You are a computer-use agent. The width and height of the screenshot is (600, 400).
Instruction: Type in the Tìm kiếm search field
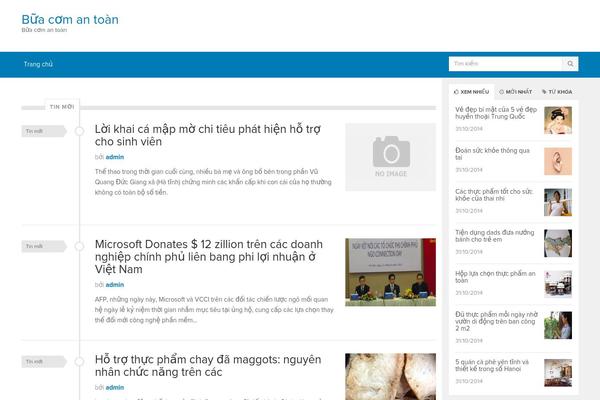tap(505, 64)
